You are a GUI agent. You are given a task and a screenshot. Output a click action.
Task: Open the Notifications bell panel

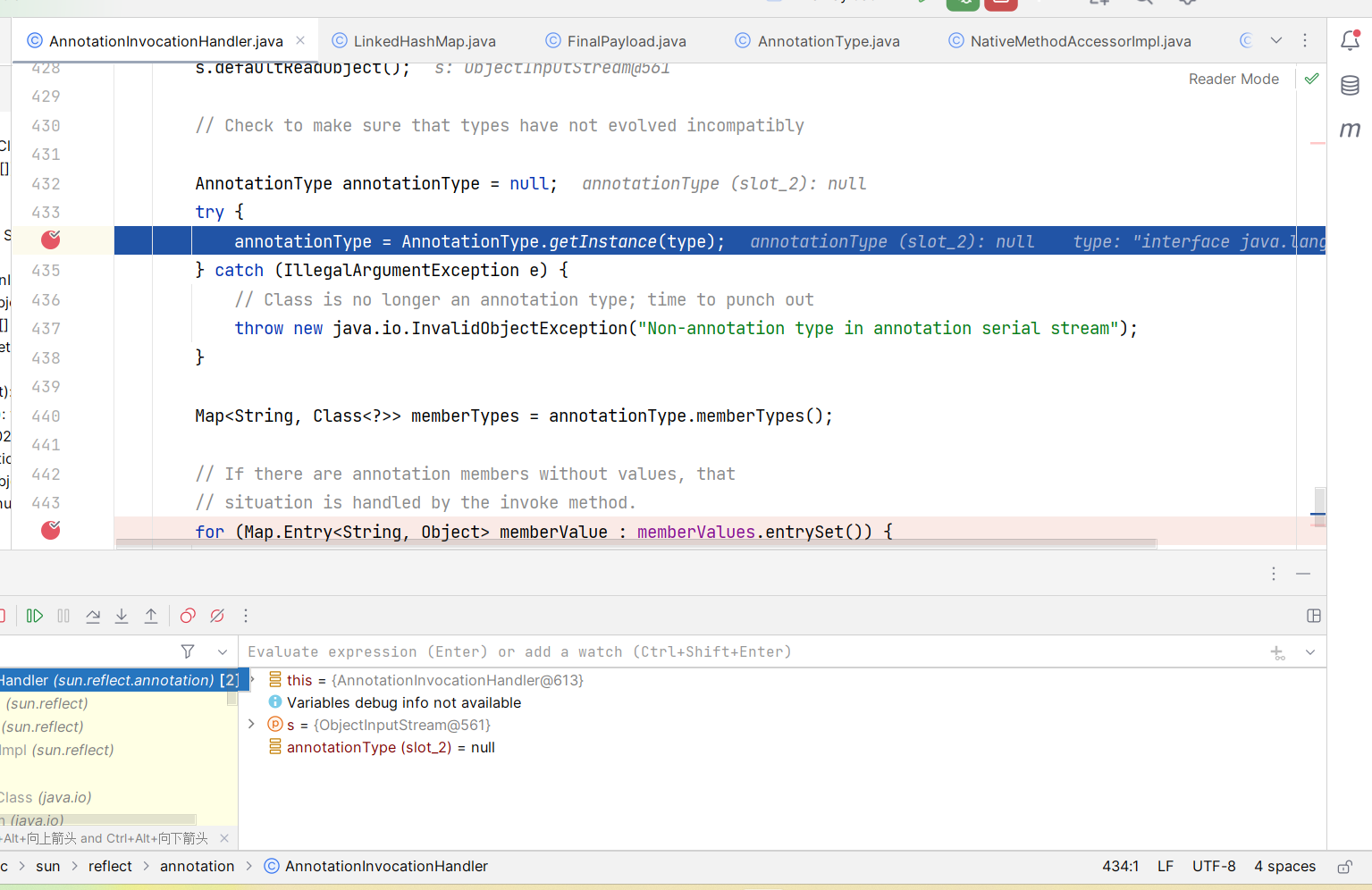1350,40
